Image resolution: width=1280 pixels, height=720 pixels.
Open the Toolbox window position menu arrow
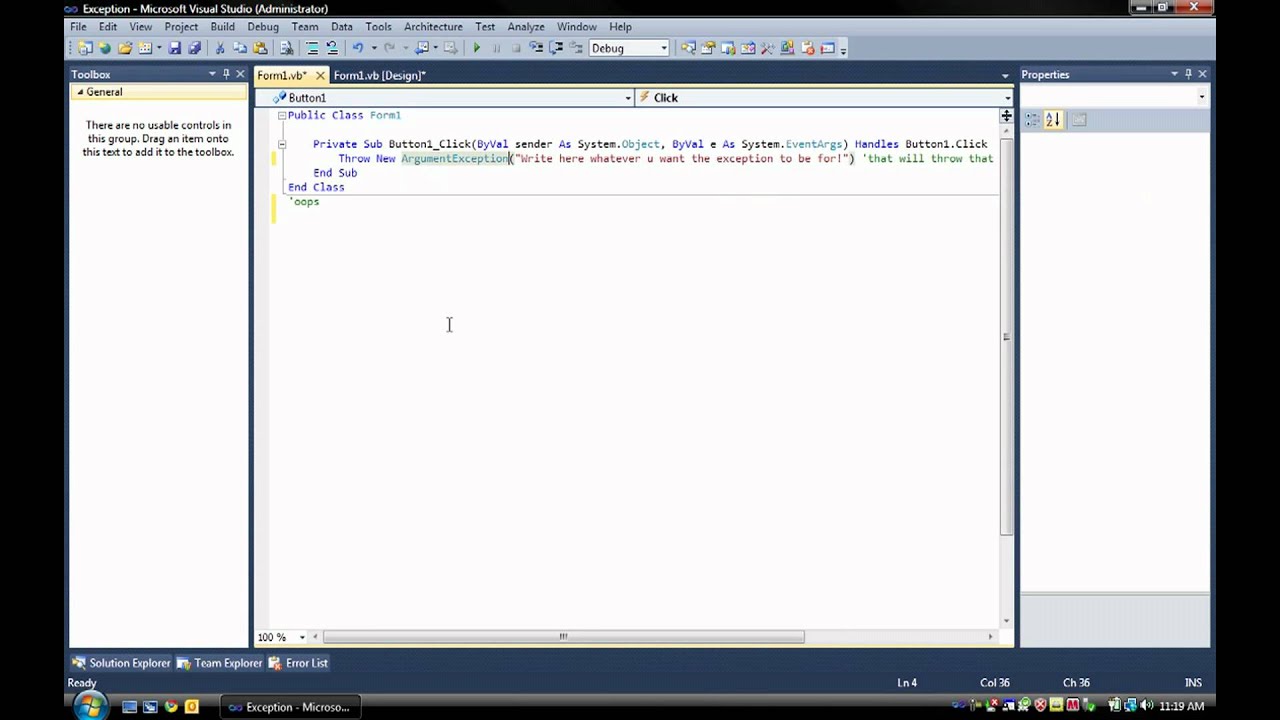click(212, 74)
